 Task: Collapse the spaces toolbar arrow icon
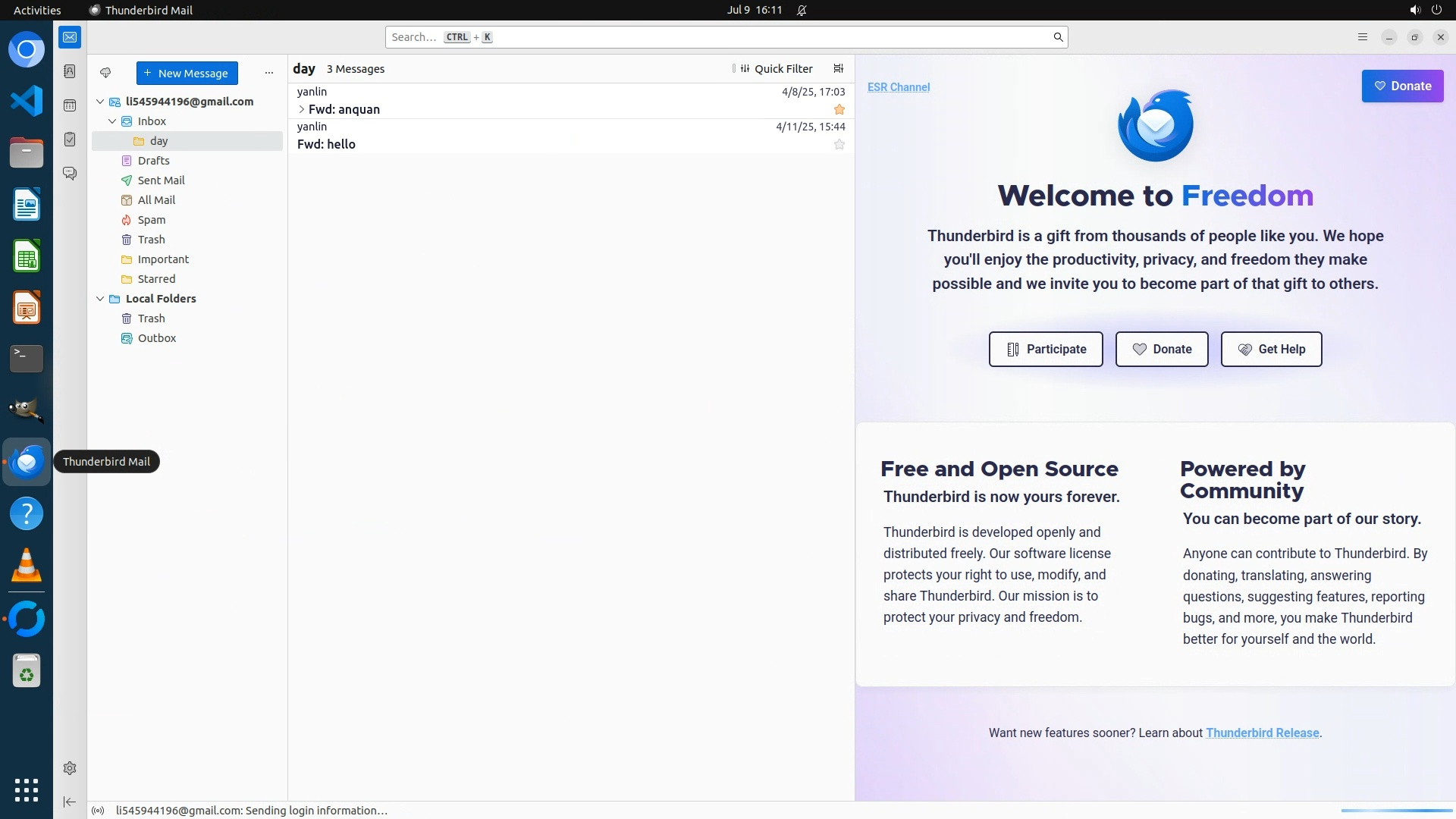[x=70, y=802]
